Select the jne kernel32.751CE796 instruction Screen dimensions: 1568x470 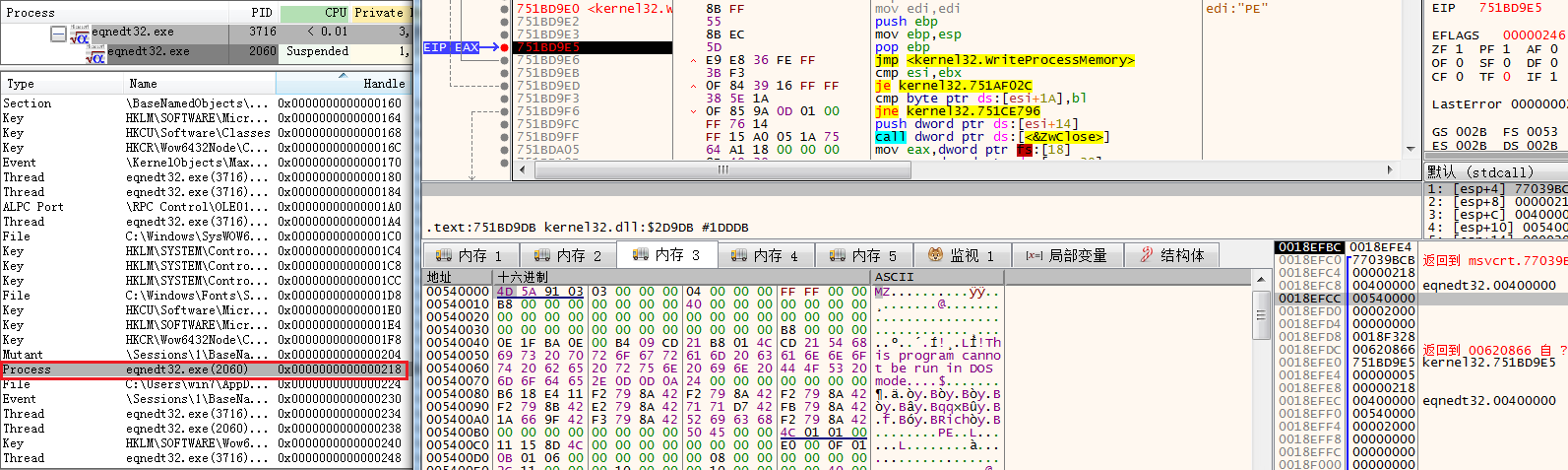coord(957,111)
